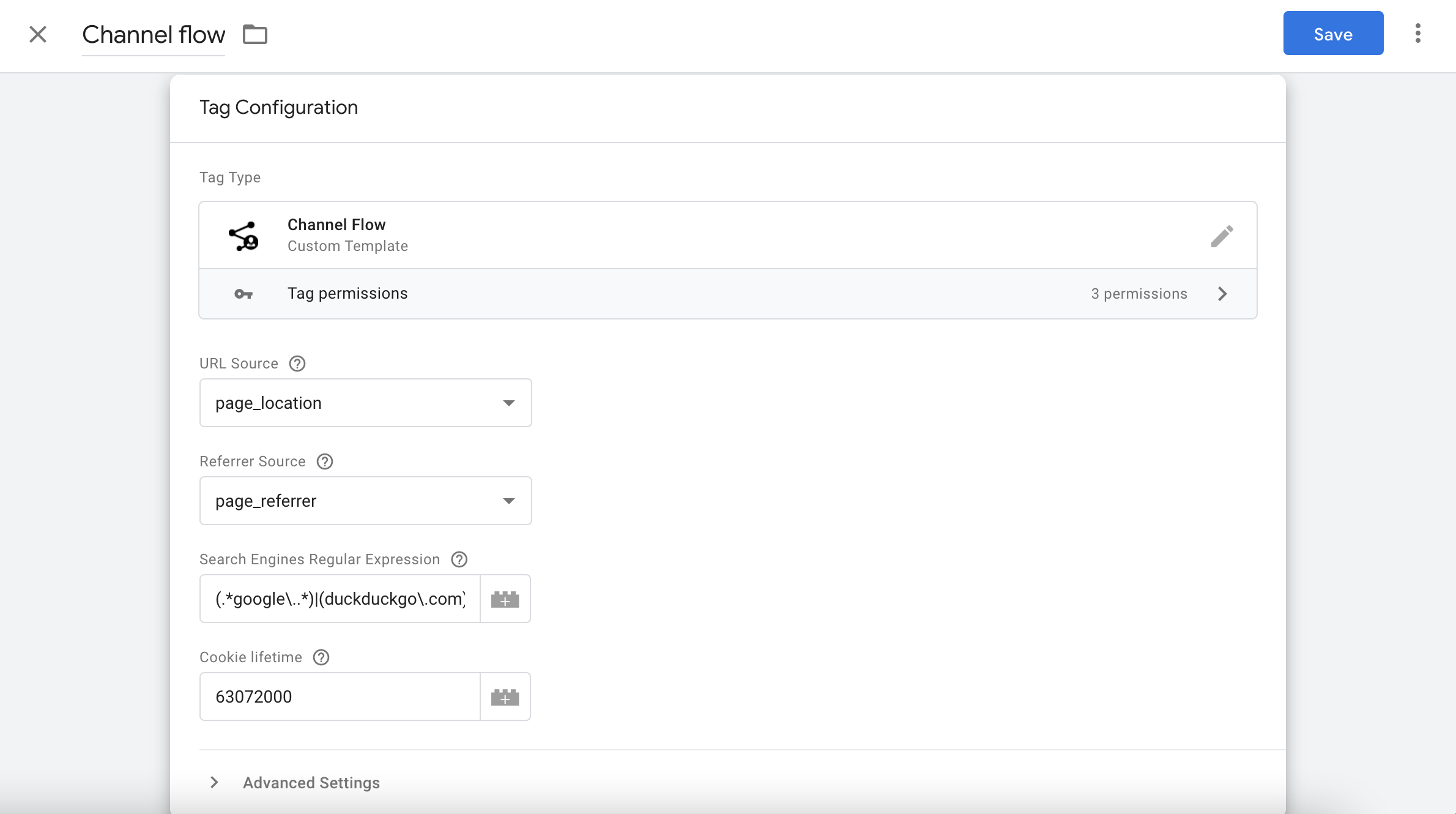The height and width of the screenshot is (814, 1456).
Task: Rename the tag by clicking Channel flow title
Action: point(154,35)
